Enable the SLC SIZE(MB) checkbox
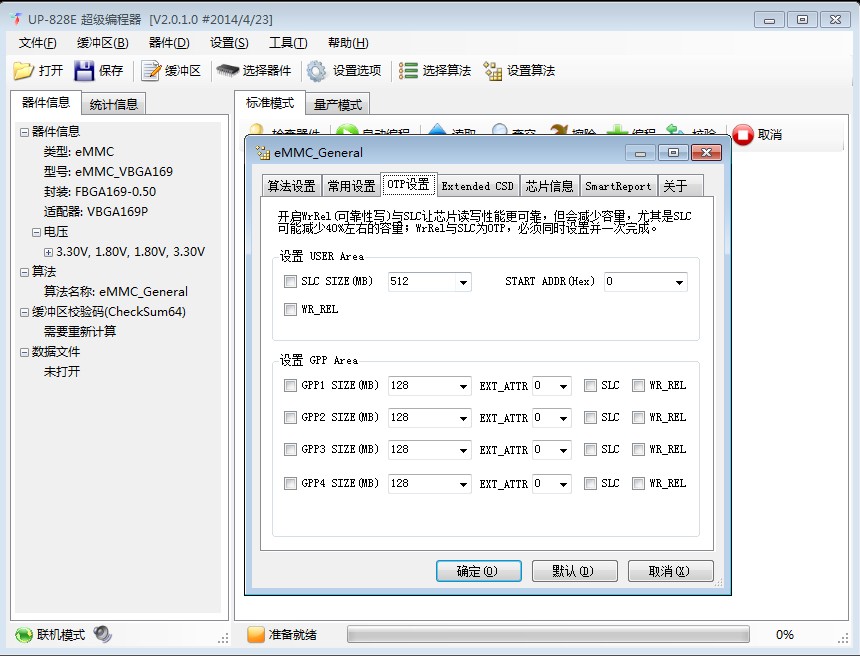Screen dimensions: 860x656 (290, 281)
